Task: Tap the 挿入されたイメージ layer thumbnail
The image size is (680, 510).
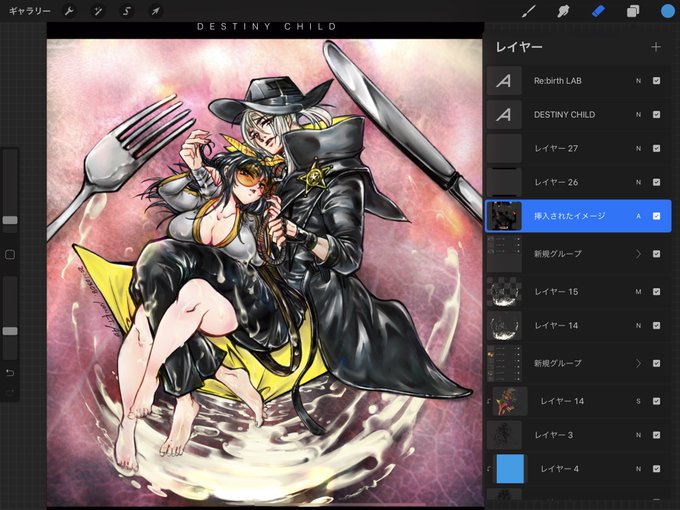Action: 504,216
